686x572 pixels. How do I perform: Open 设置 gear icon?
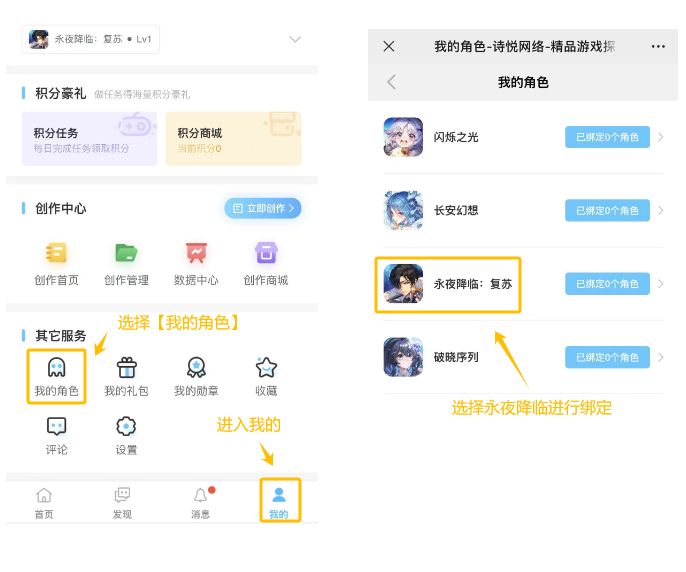[x=126, y=426]
